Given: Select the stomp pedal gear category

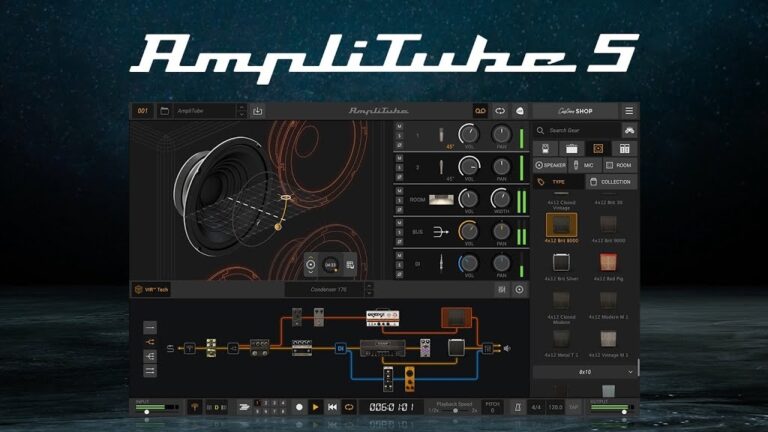Looking at the screenshot, I should [x=545, y=148].
